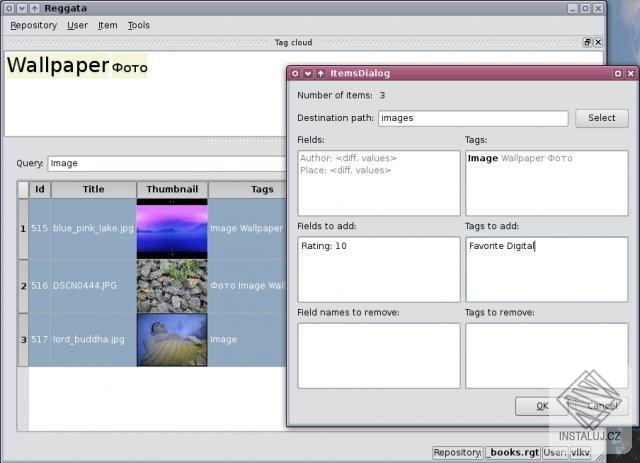Viewport: 640px width, 463px height.
Task: Open Reggata window menu icon
Action: click(9, 8)
